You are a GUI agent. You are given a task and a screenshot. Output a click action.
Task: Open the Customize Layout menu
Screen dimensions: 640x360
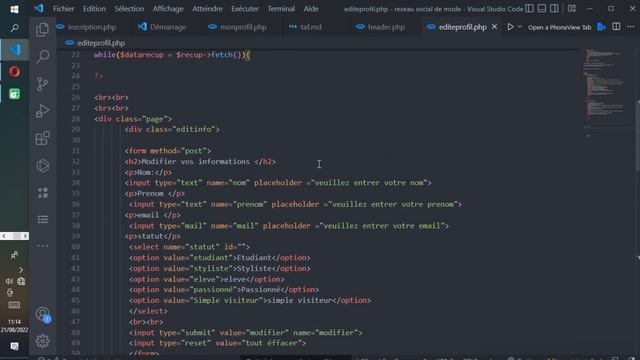click(x=572, y=8)
